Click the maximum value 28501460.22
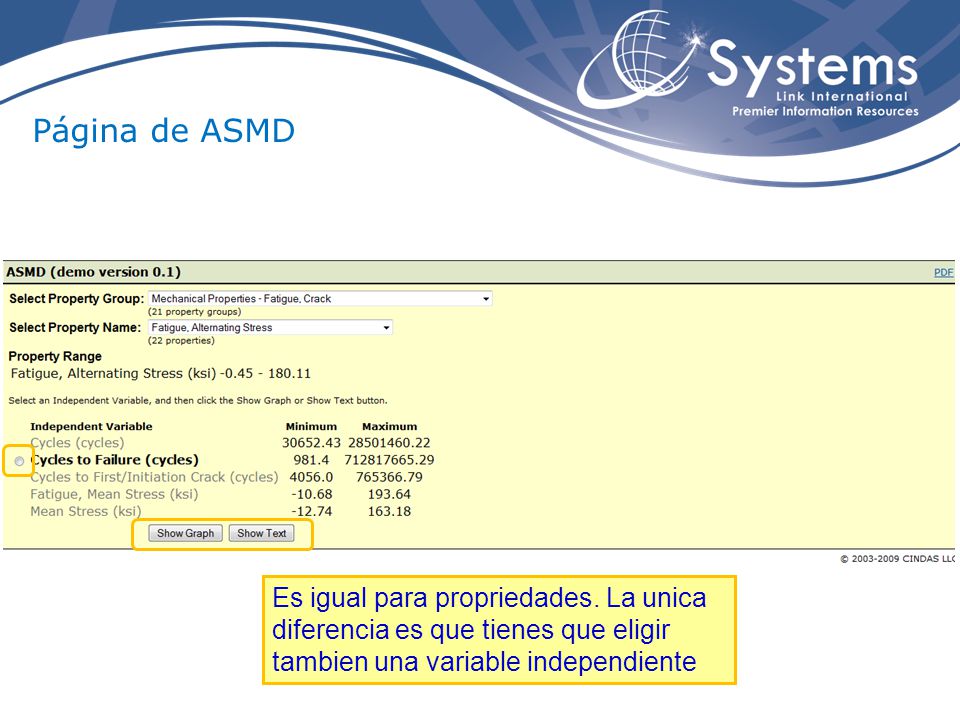 click(389, 443)
